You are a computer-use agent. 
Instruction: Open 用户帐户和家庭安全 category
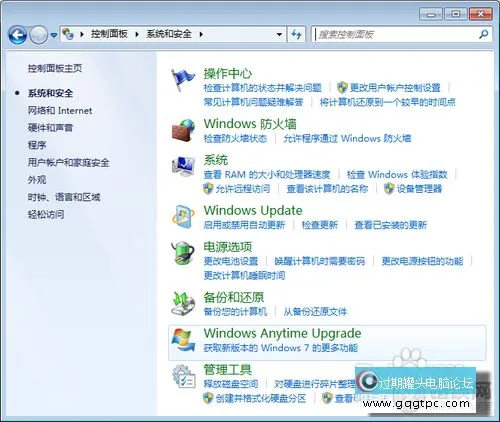(68, 163)
